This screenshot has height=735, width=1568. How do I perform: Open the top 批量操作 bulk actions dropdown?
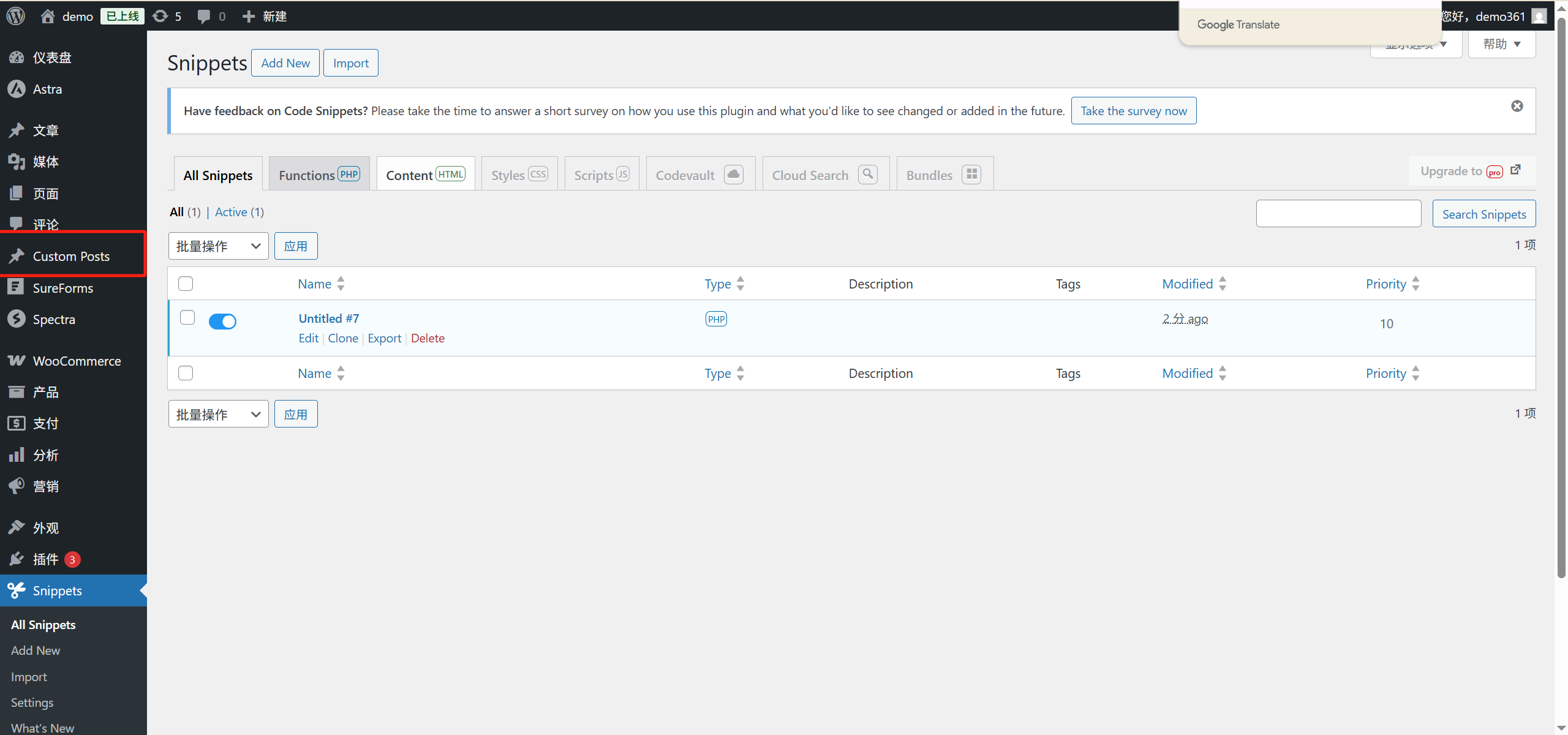pyautogui.click(x=218, y=246)
